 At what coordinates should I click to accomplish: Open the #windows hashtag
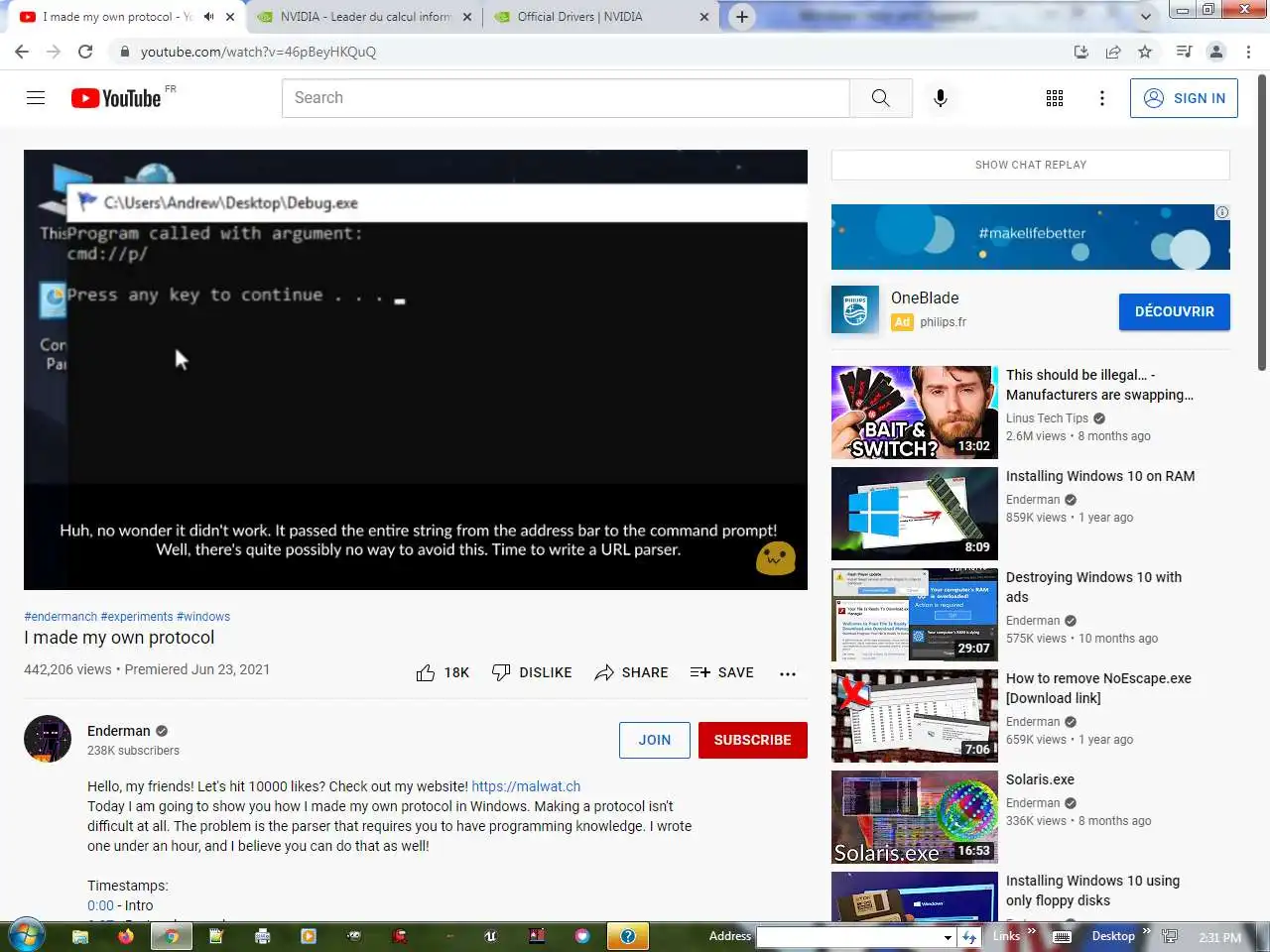click(x=203, y=617)
